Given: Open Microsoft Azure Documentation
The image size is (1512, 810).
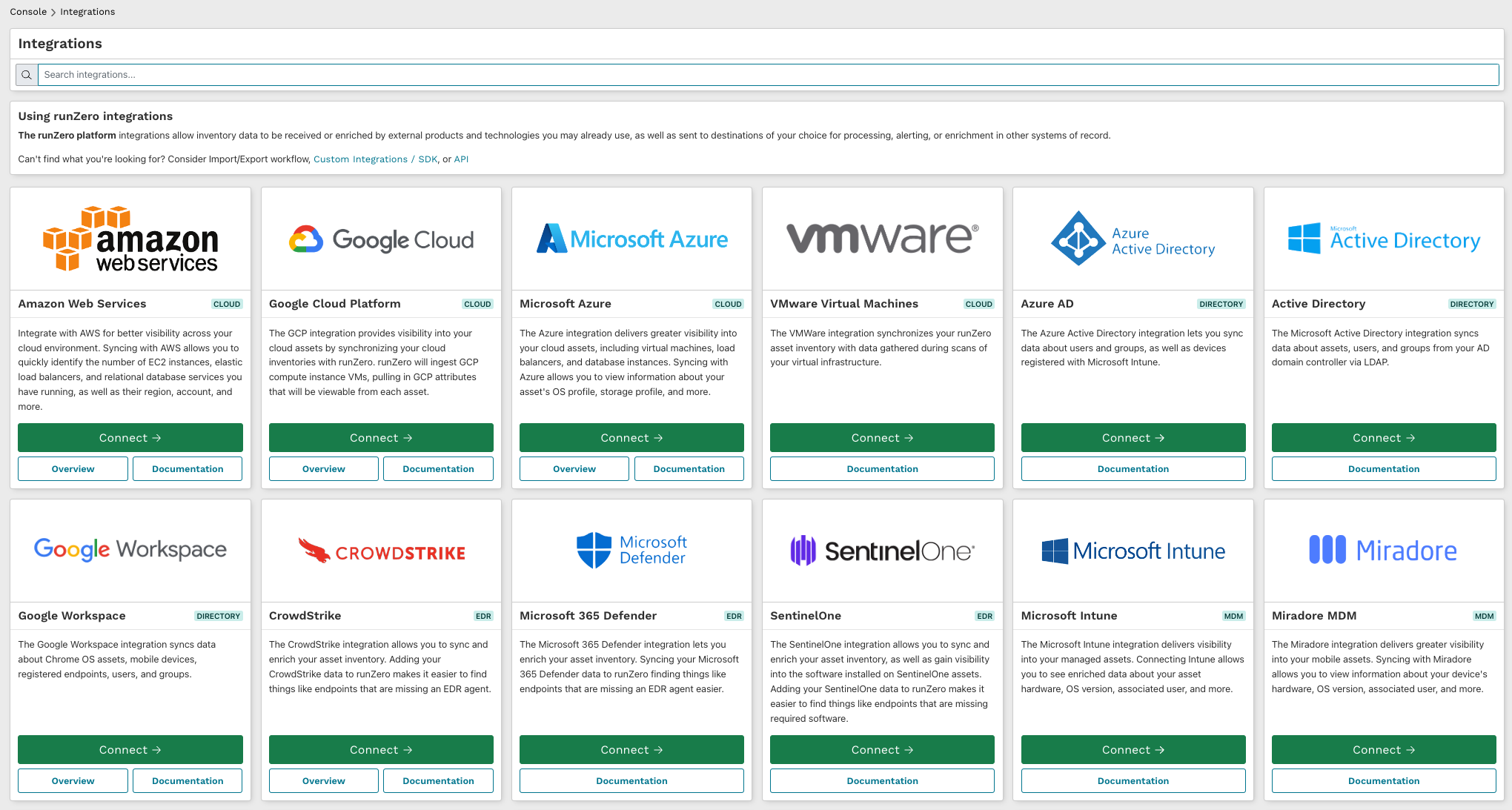Looking at the screenshot, I should tap(689, 469).
